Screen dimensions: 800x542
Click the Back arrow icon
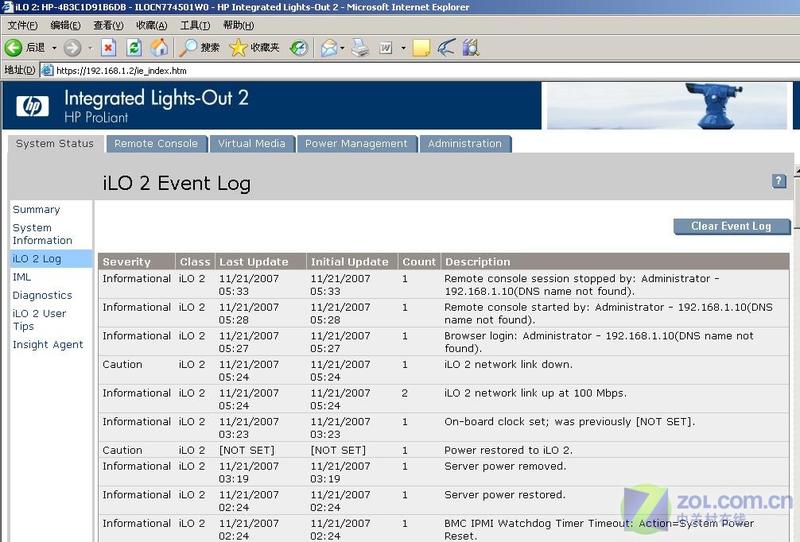13,48
